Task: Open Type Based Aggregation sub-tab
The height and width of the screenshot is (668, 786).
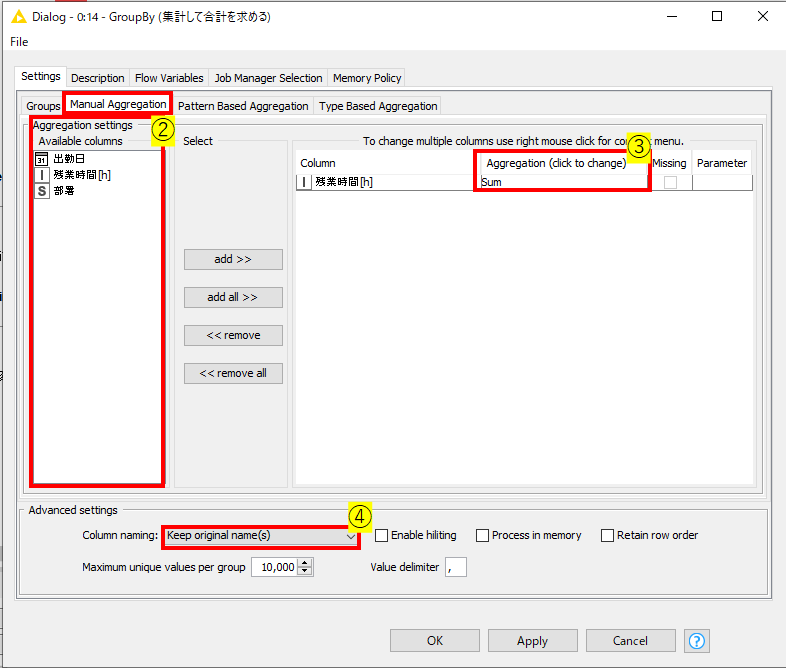Action: pos(378,106)
